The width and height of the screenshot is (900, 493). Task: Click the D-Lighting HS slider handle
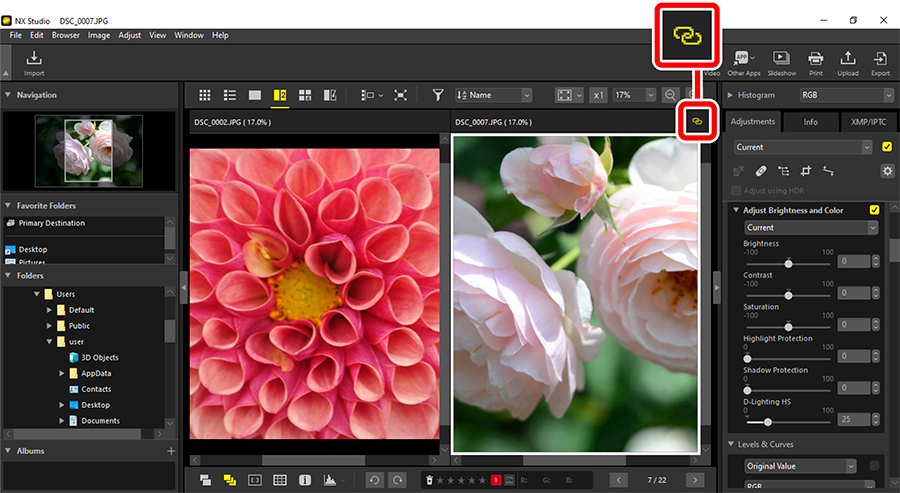767,422
